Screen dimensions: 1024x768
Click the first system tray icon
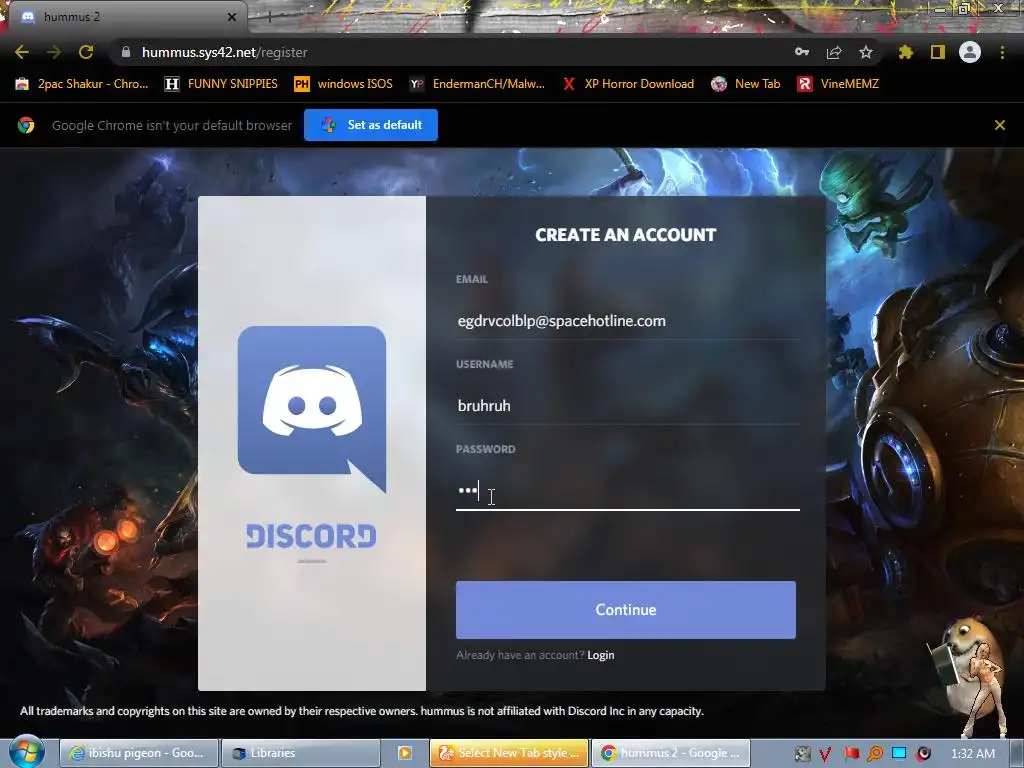pyautogui.click(x=803, y=754)
